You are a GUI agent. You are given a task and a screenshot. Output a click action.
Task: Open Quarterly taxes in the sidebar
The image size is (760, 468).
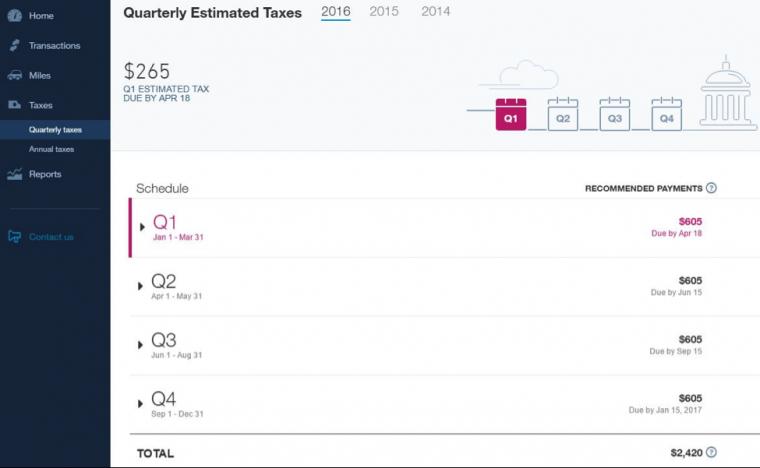pos(55,130)
